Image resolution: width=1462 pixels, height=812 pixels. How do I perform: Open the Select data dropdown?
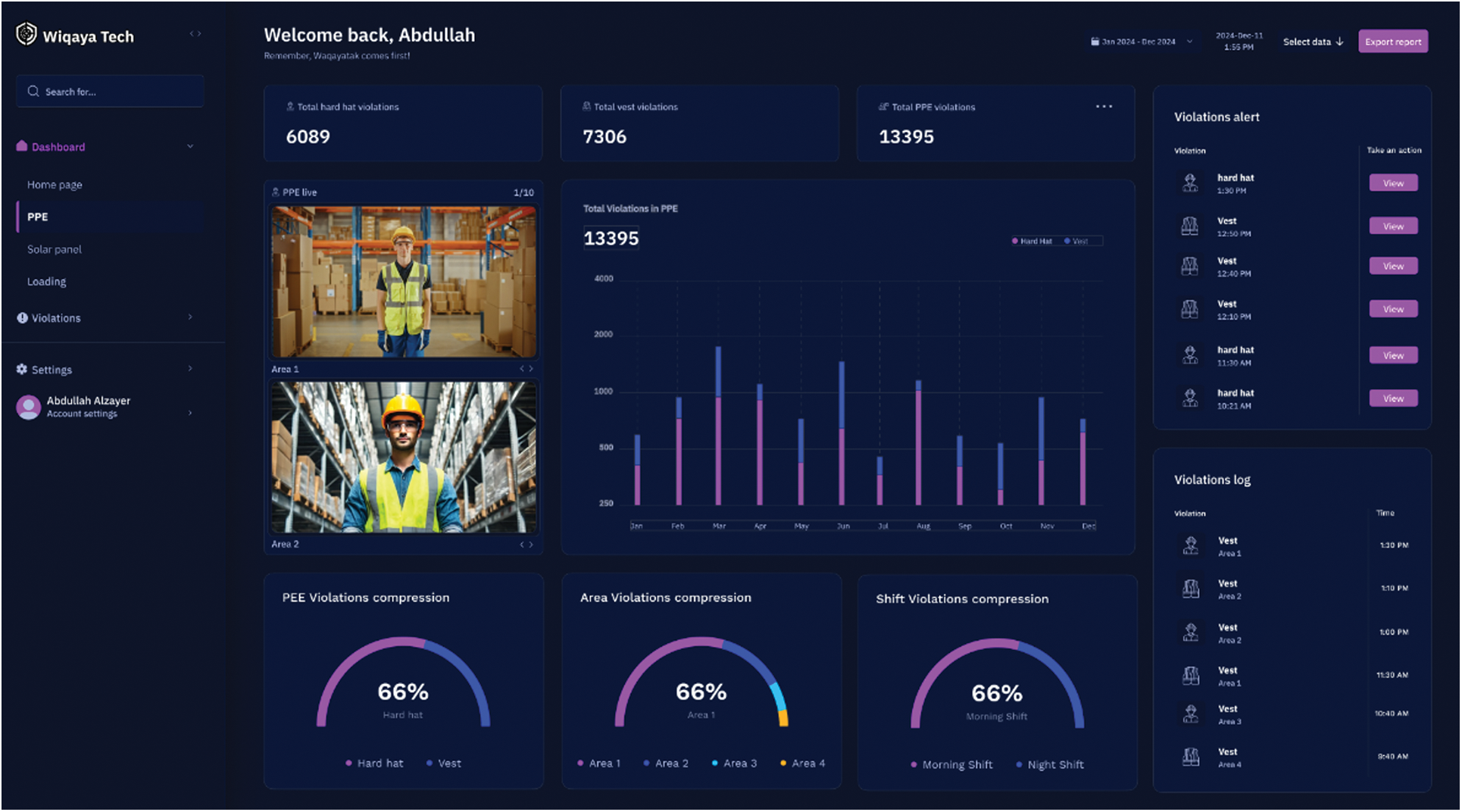(x=1313, y=42)
